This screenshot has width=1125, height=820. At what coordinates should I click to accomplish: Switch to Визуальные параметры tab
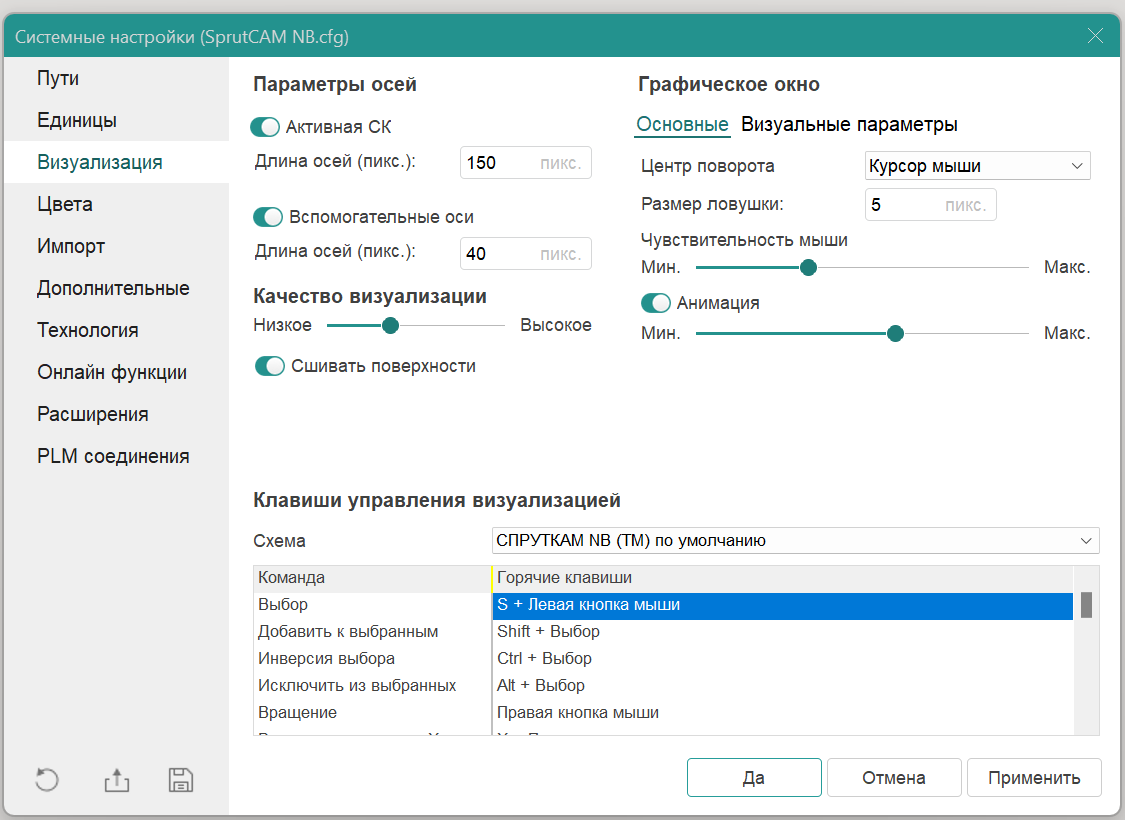click(849, 125)
